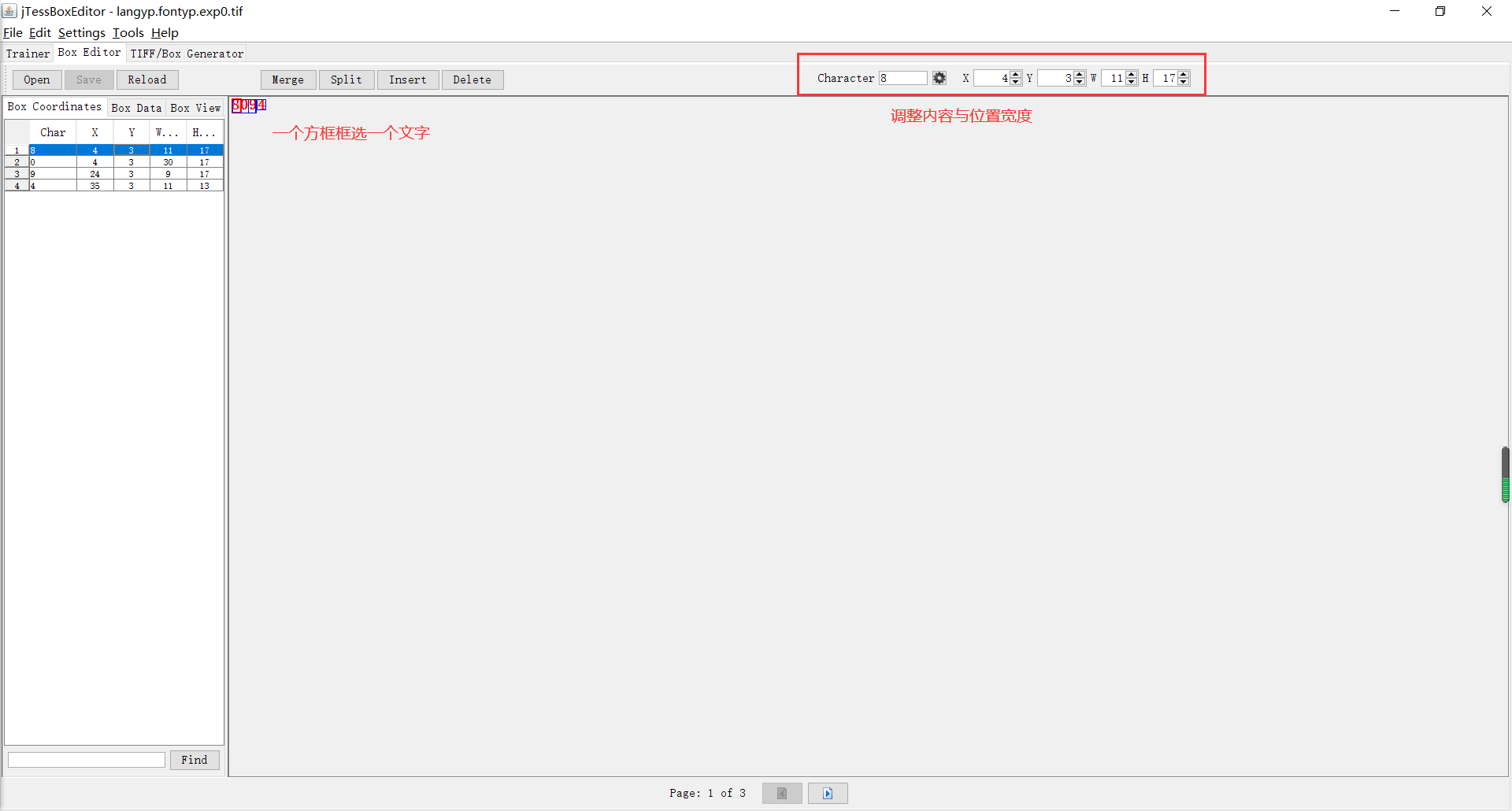Click width cell 30 in row 2
Screen dimensions: 1512x811
(x=168, y=162)
